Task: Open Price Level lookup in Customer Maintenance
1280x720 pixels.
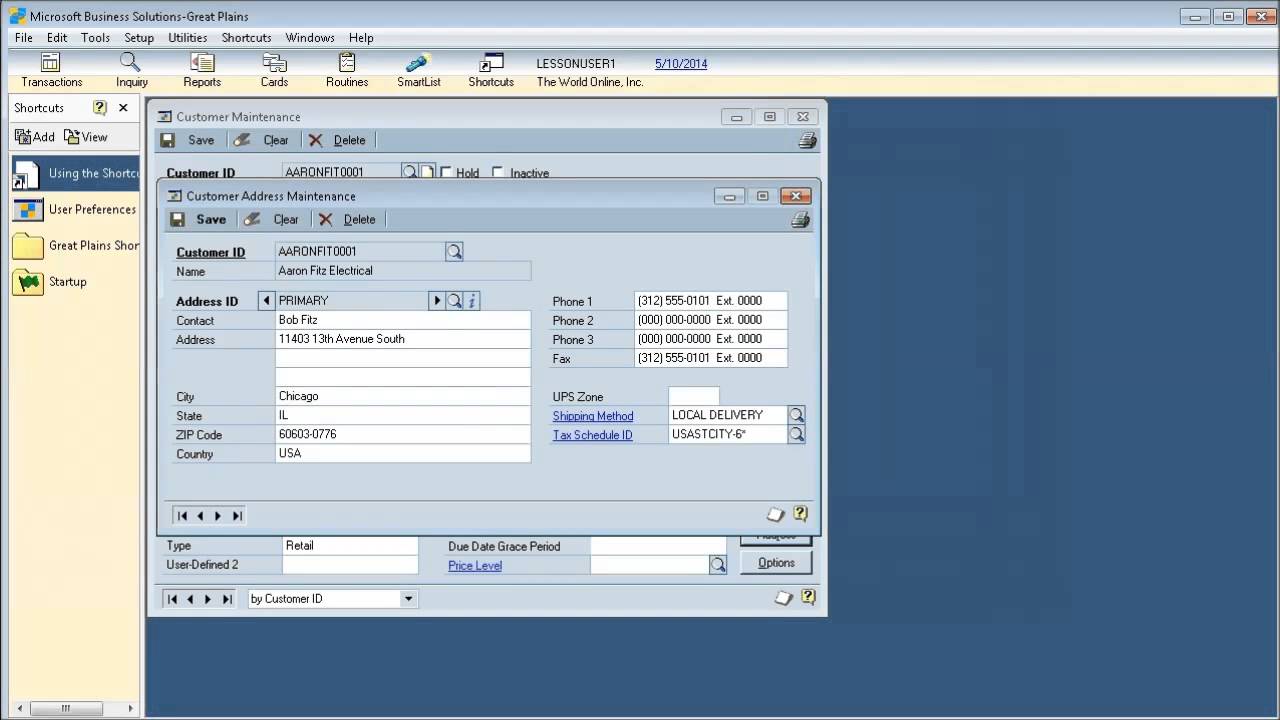Action: pos(718,565)
